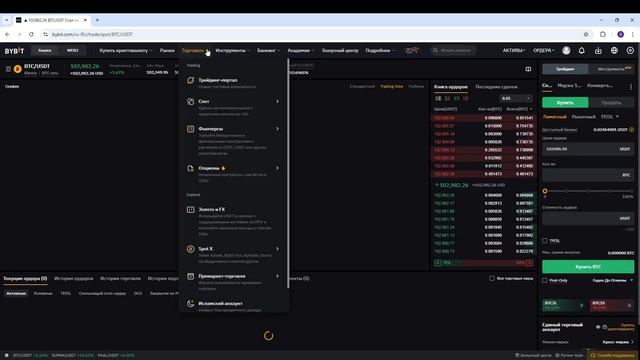Bookmark this page with the star icon
The width and height of the screenshot is (640, 360).
586,34
